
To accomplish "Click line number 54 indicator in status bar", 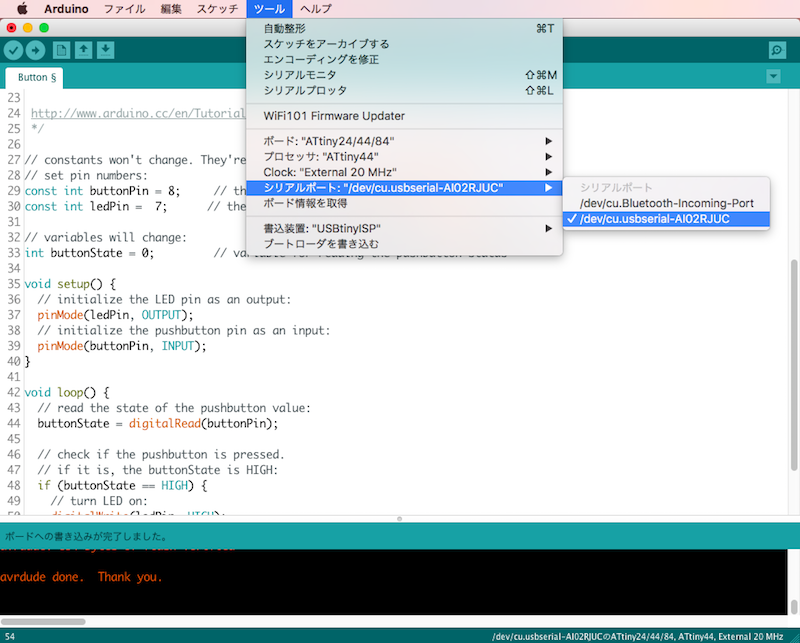I will 10,637.
